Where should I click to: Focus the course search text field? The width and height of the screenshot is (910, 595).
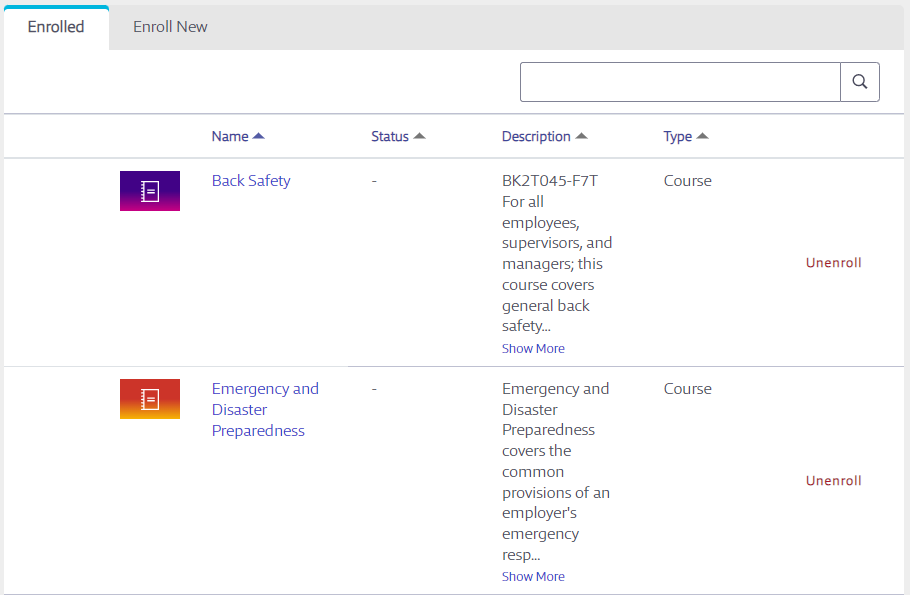click(680, 82)
